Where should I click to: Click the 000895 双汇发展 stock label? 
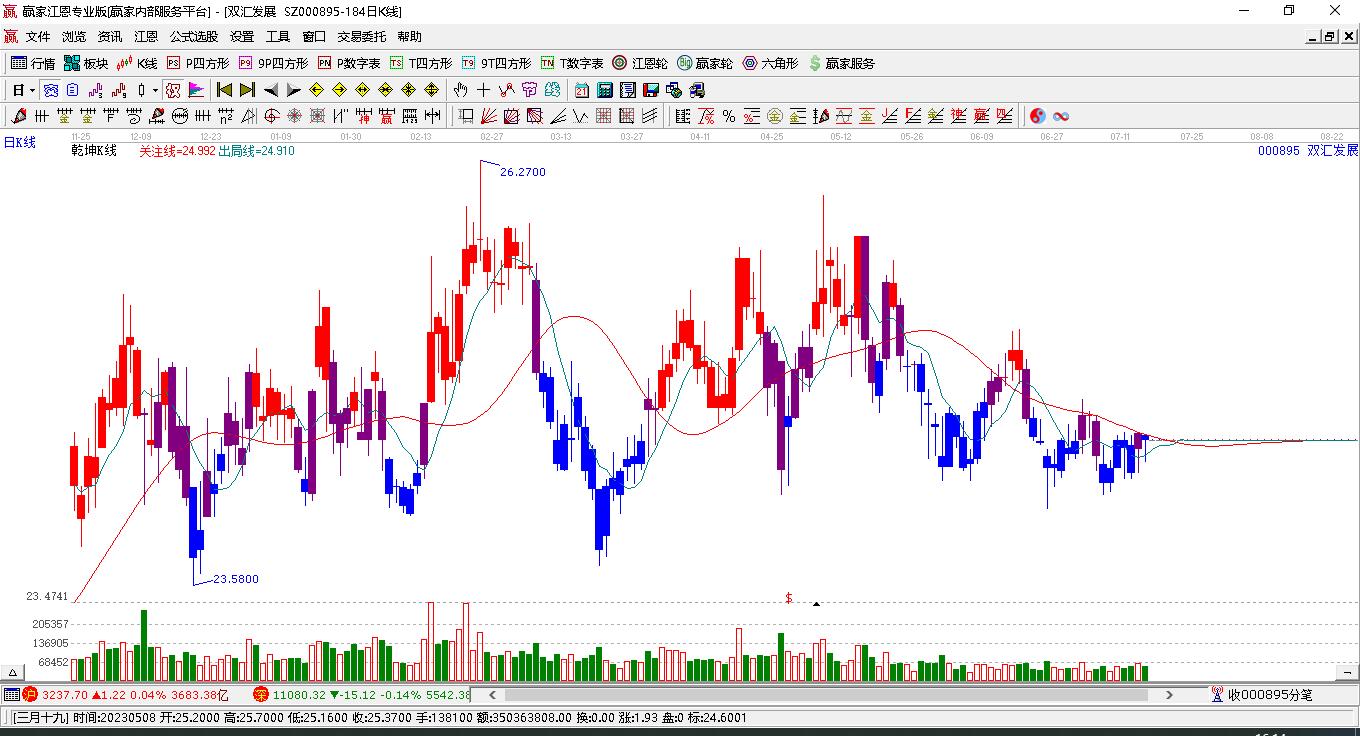(x=1308, y=151)
